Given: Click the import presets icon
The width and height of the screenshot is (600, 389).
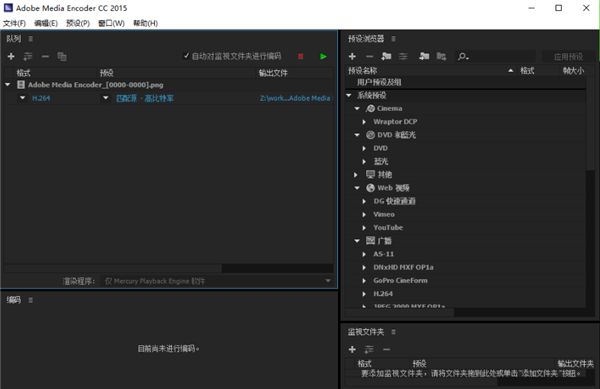Looking at the screenshot, I should pyautogui.click(x=424, y=57).
